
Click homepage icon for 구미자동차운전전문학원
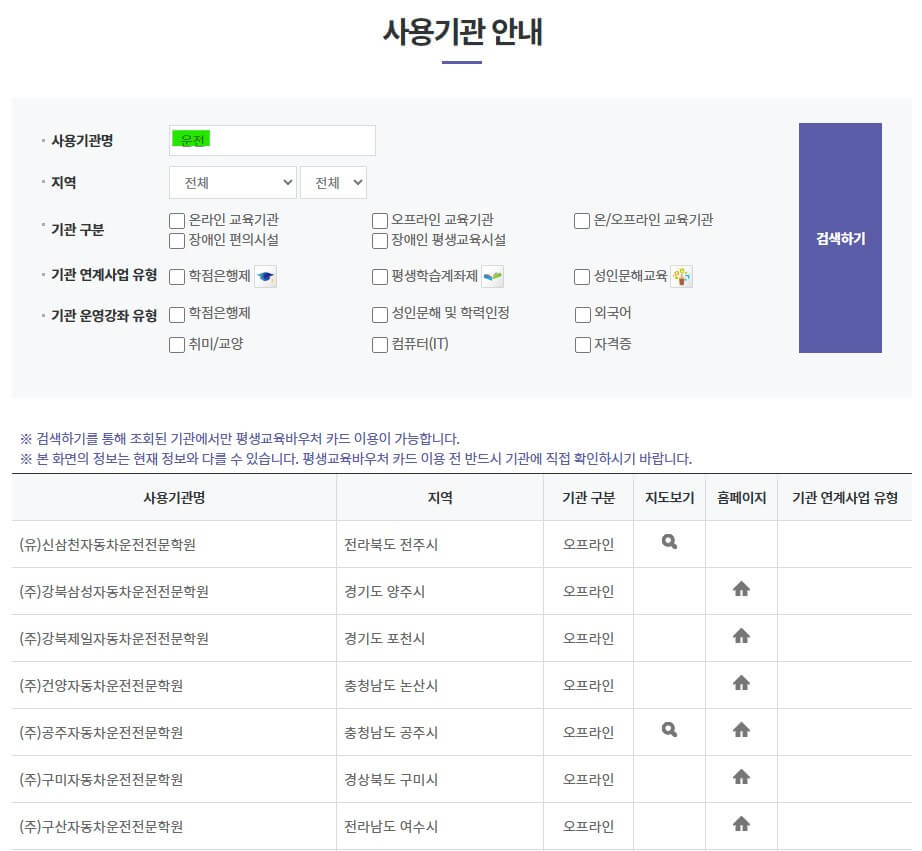(x=741, y=779)
